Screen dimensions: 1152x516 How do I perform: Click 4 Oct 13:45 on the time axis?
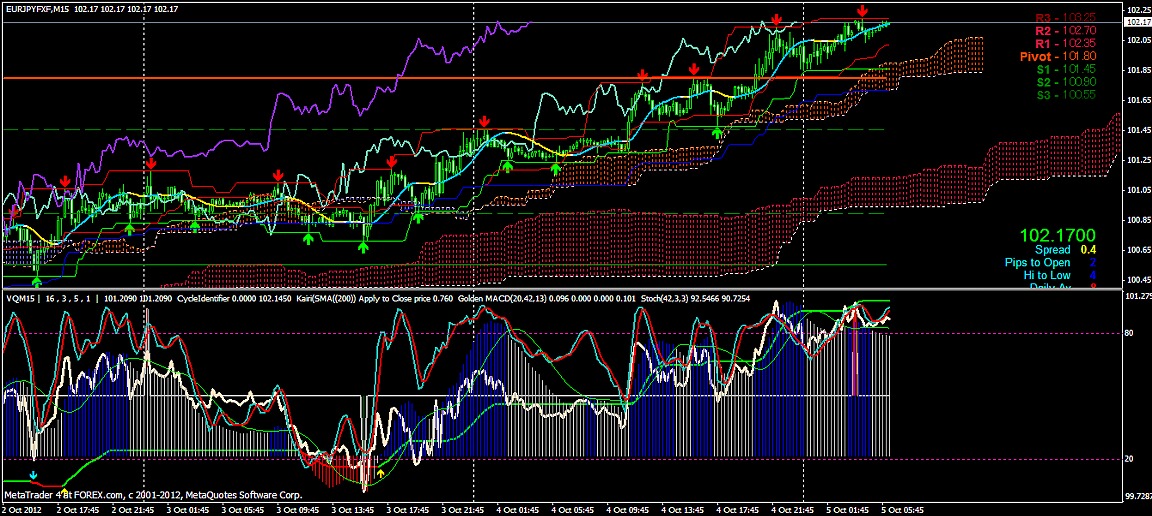tap(683, 509)
